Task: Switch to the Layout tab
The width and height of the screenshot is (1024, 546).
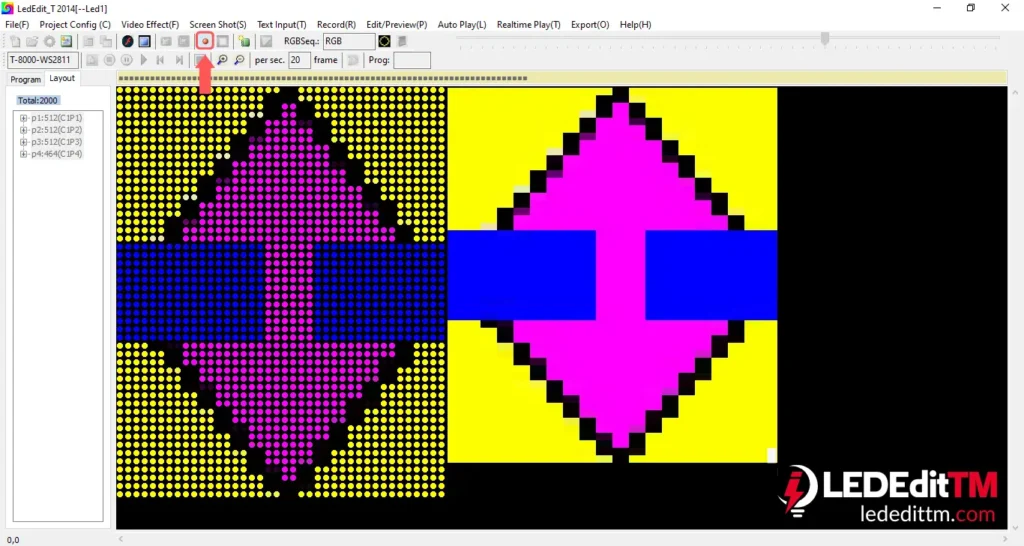Action: pos(62,78)
